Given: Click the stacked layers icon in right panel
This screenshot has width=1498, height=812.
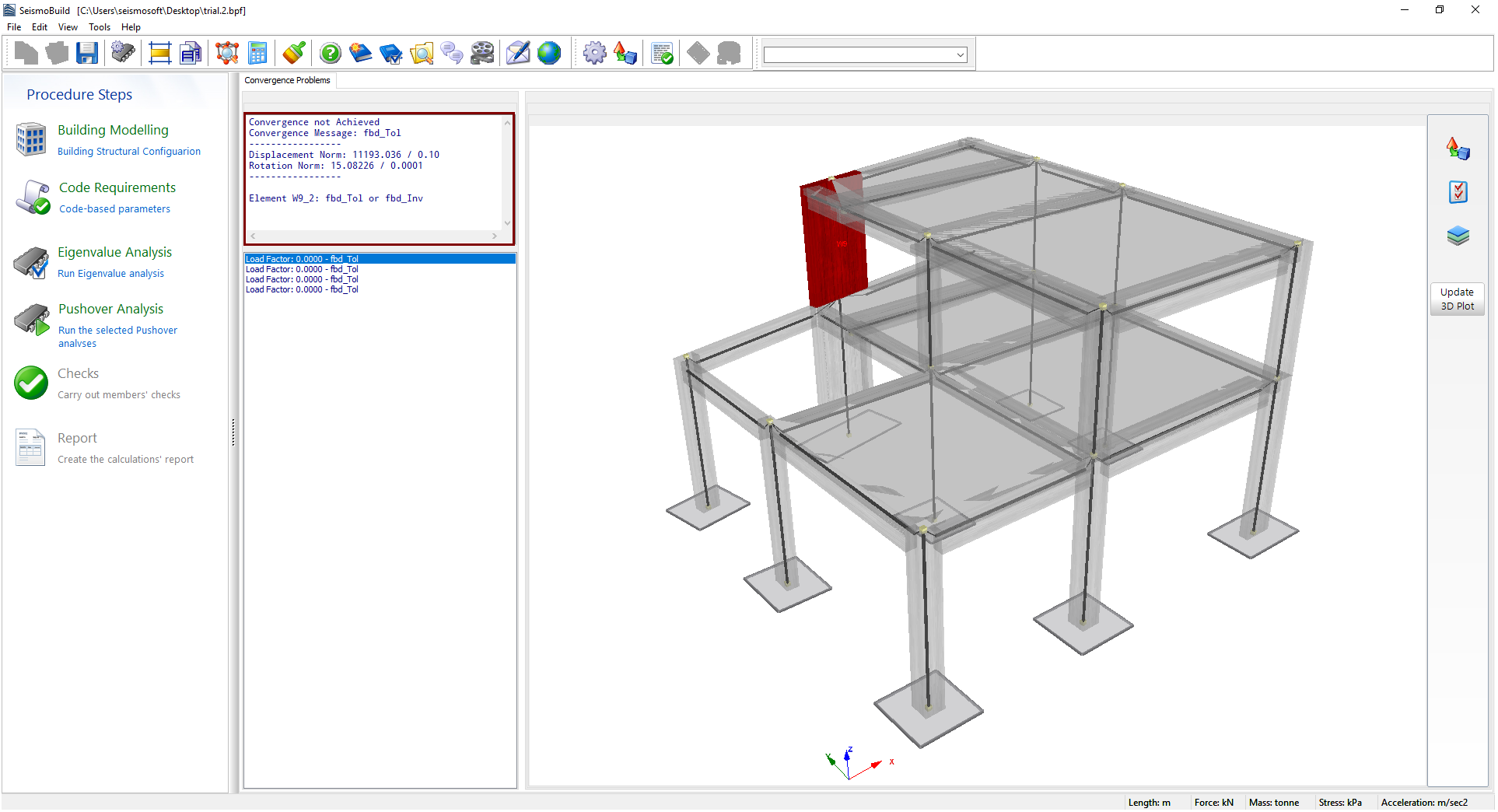Looking at the screenshot, I should coord(1458,236).
